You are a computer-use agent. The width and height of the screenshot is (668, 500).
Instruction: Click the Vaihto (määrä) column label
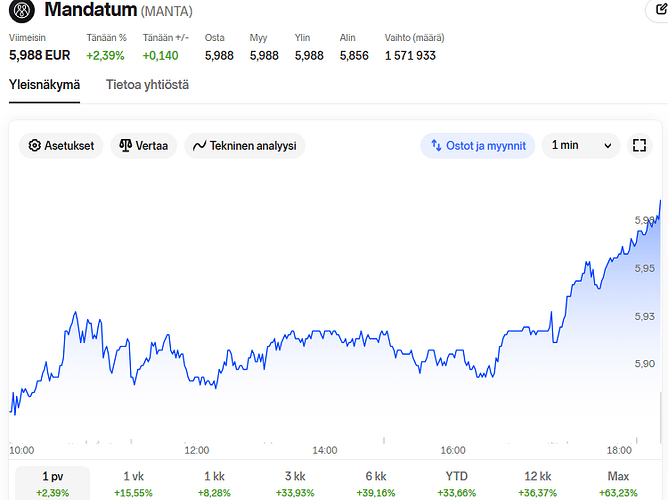point(415,38)
